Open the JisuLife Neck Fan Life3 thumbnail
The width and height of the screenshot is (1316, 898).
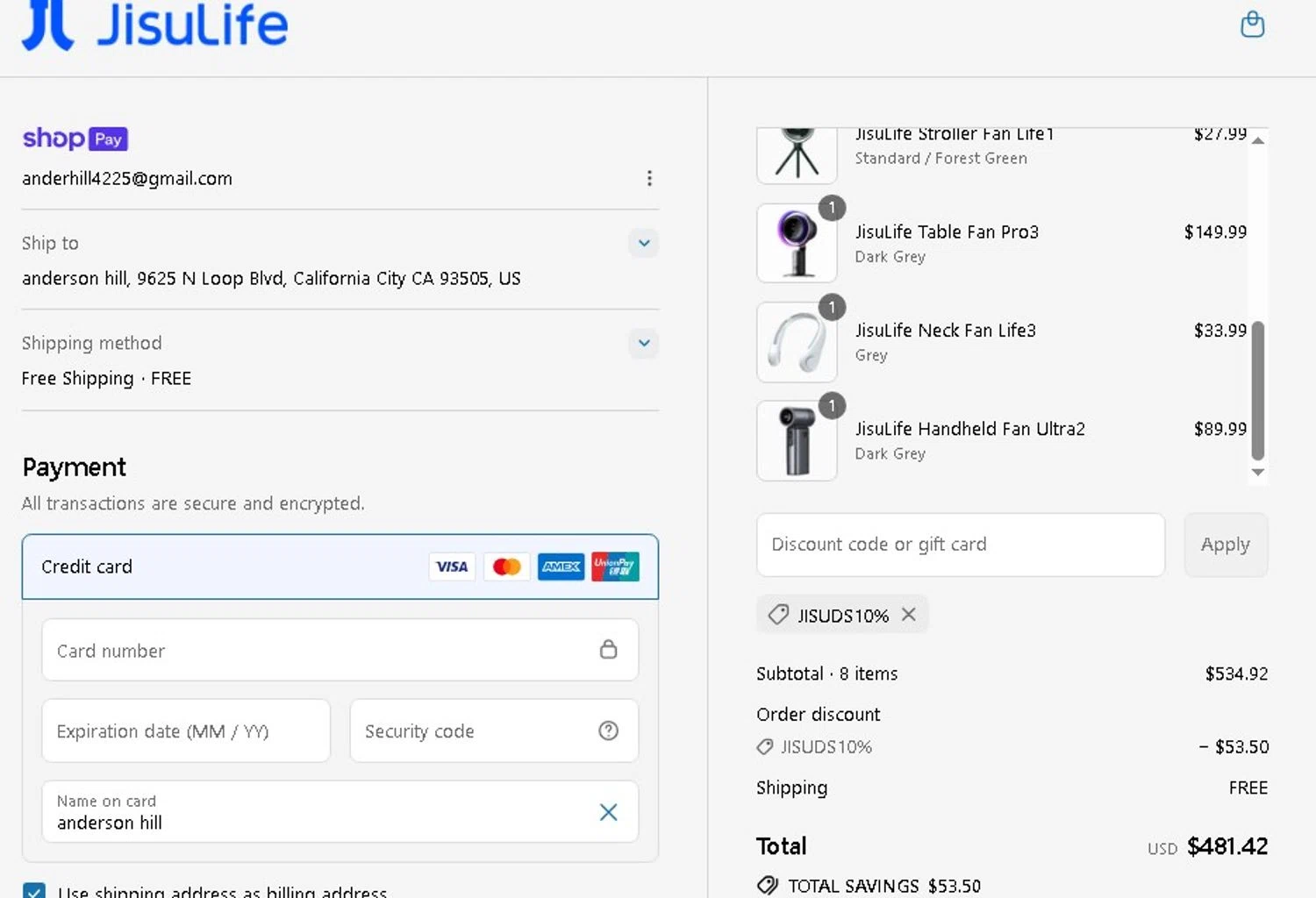(x=797, y=342)
